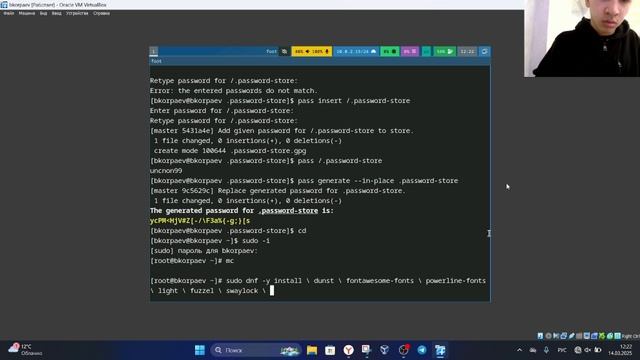Click the terminal cursor after swaylock
This screenshot has width=640, height=360.
[272, 291]
